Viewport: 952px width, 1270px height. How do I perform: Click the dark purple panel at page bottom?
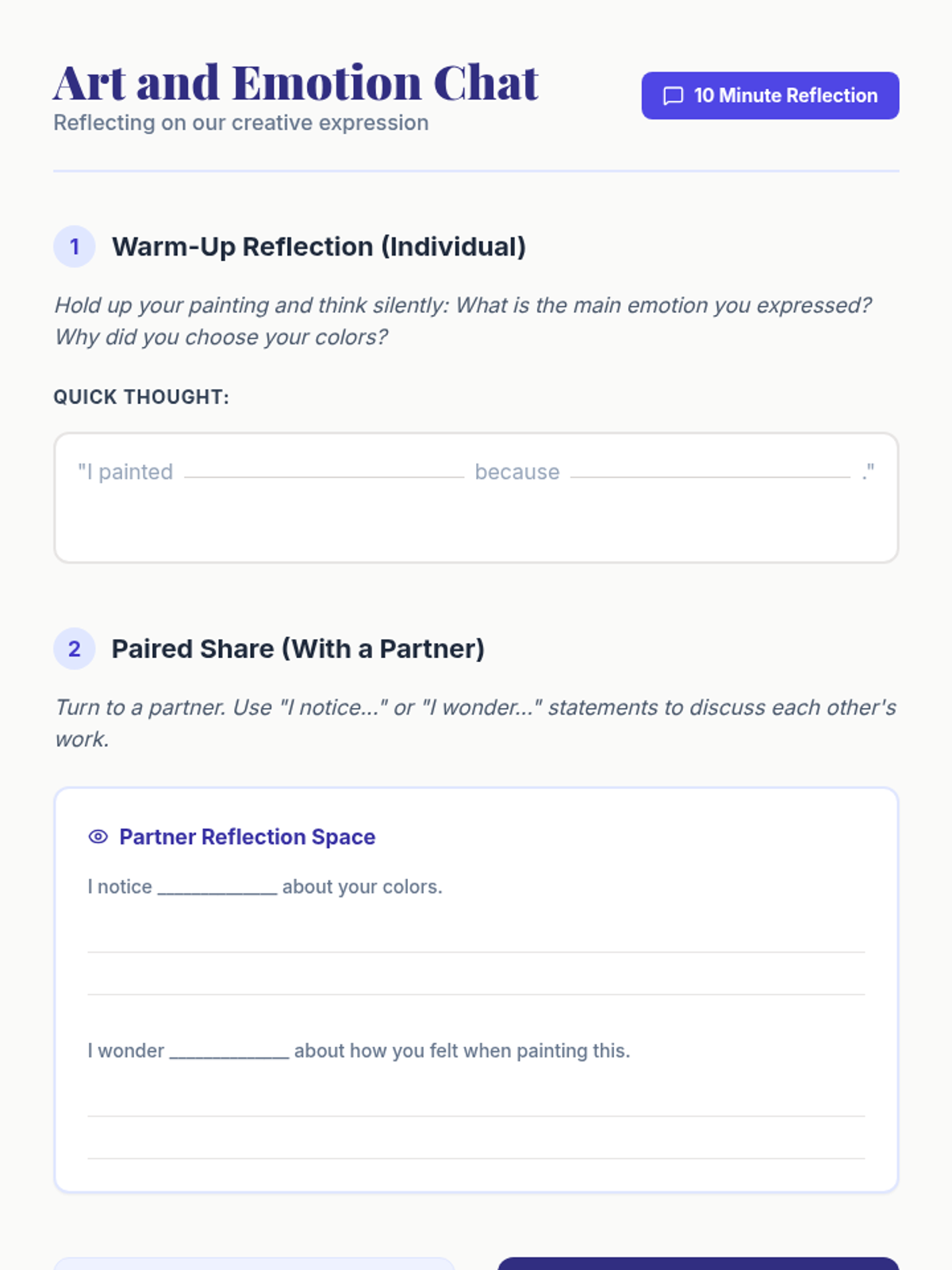coord(698,1264)
